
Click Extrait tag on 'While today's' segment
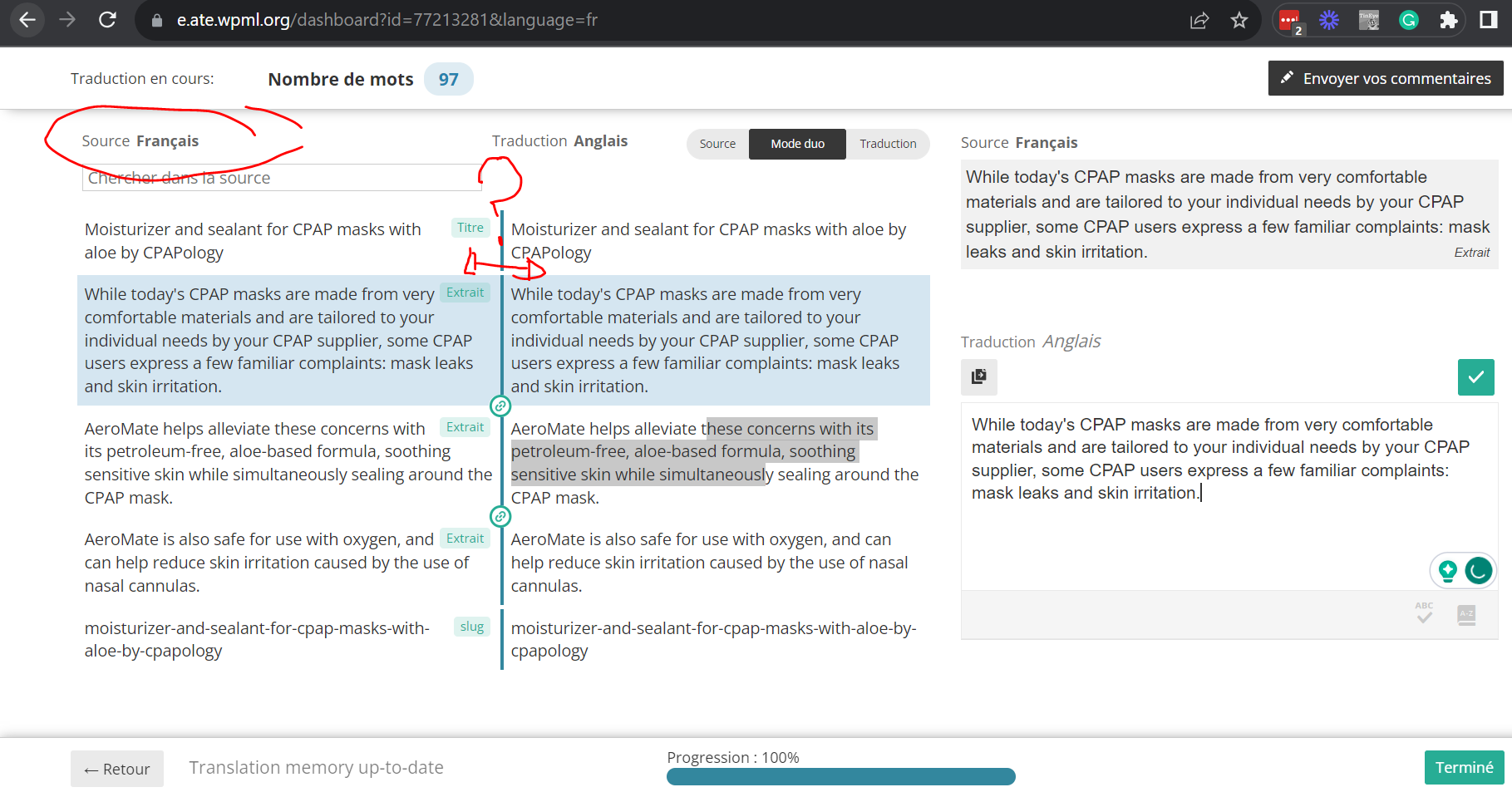pyautogui.click(x=465, y=293)
